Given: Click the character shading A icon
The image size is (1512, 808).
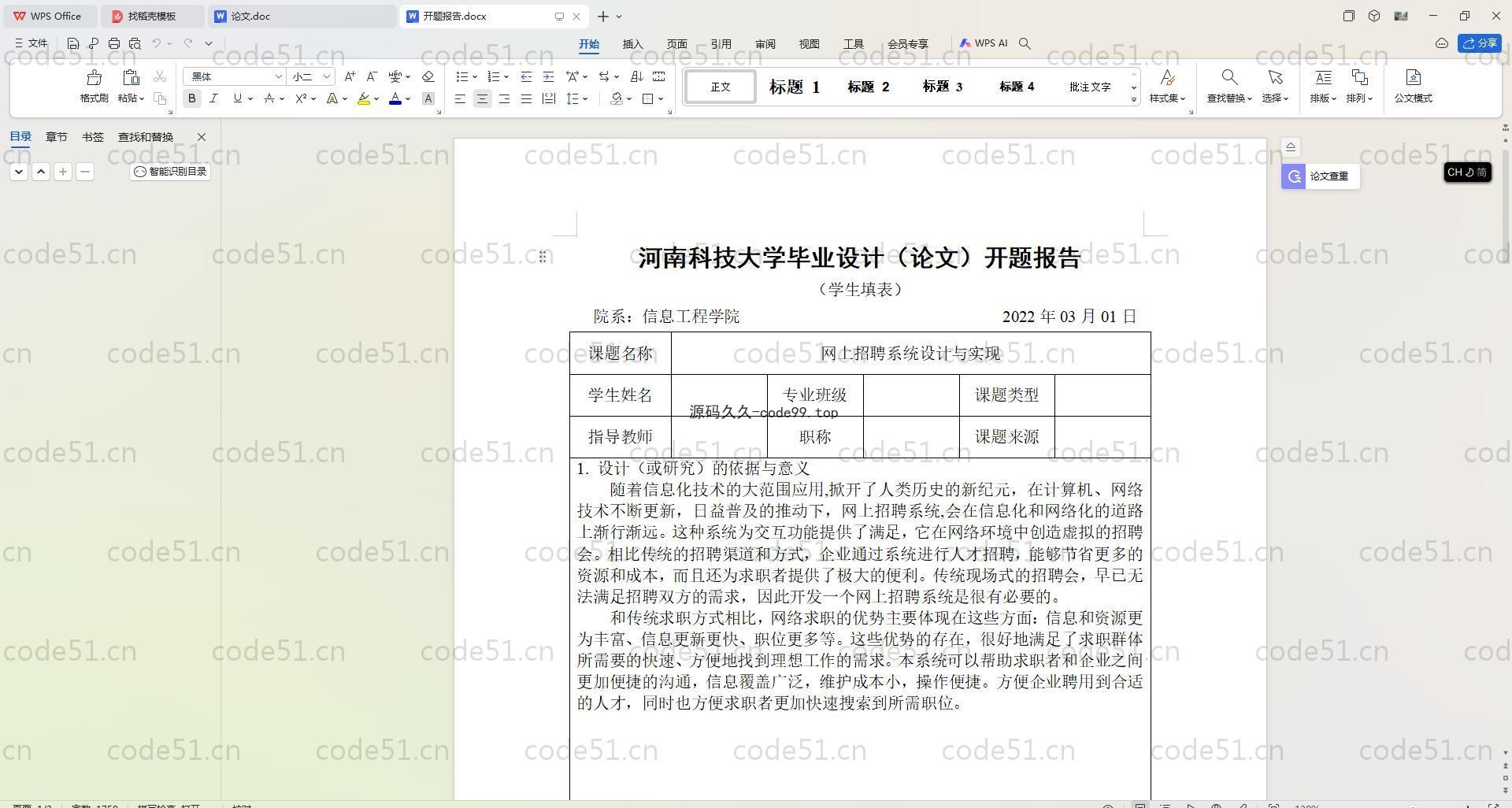Looking at the screenshot, I should pyautogui.click(x=428, y=98).
